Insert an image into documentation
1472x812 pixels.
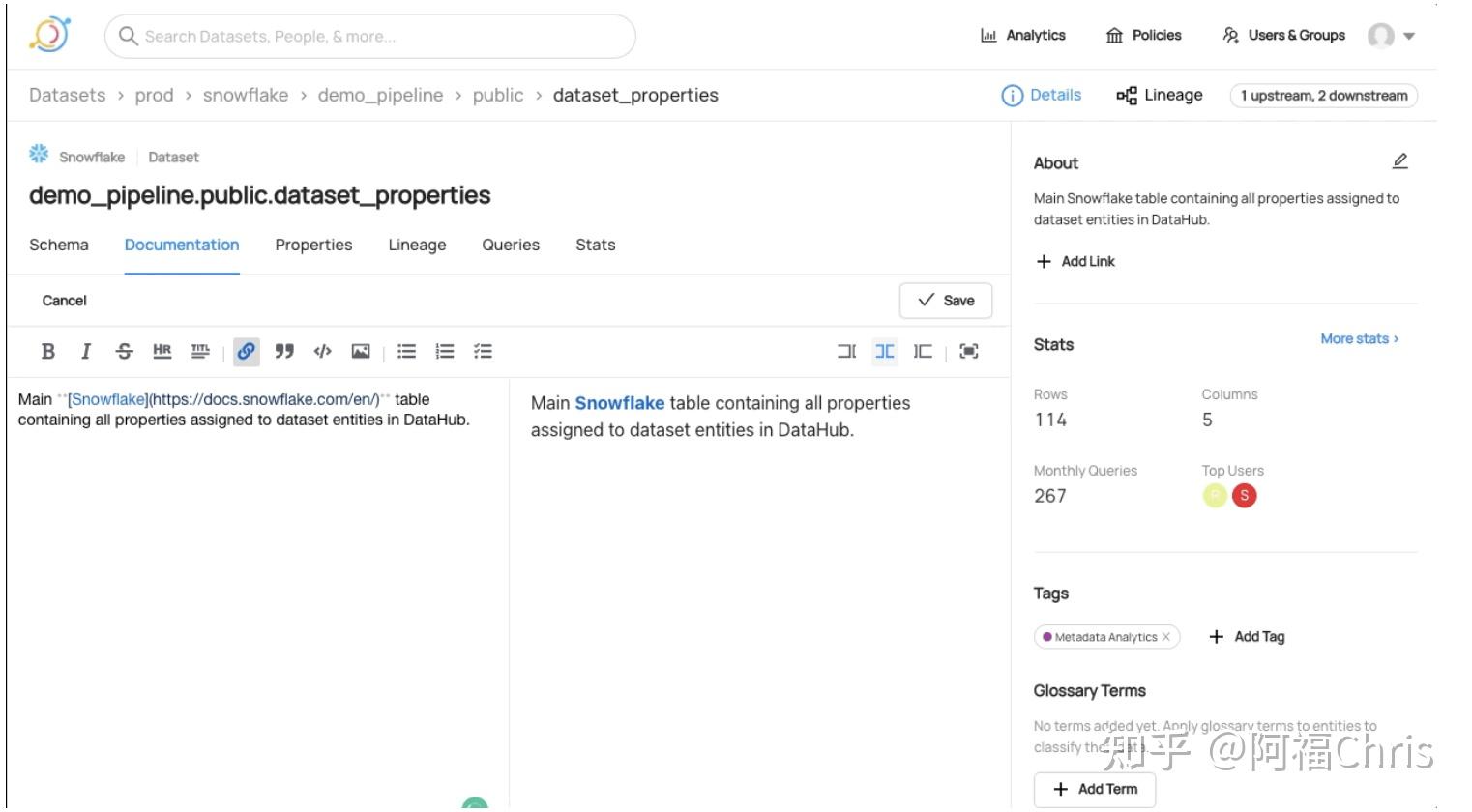point(360,352)
